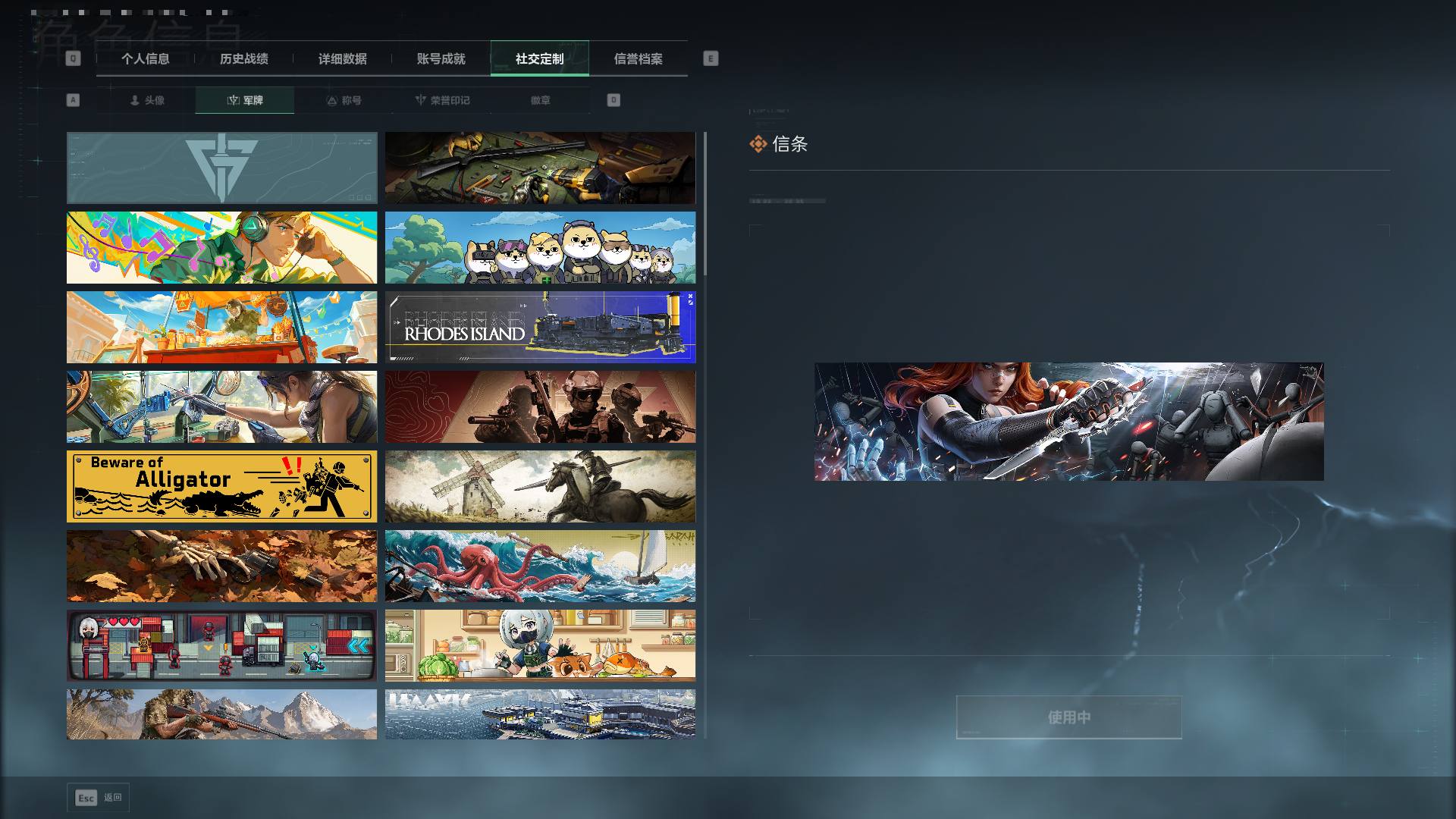Click the banner list scrollbar
The image size is (1456, 819).
(704, 203)
